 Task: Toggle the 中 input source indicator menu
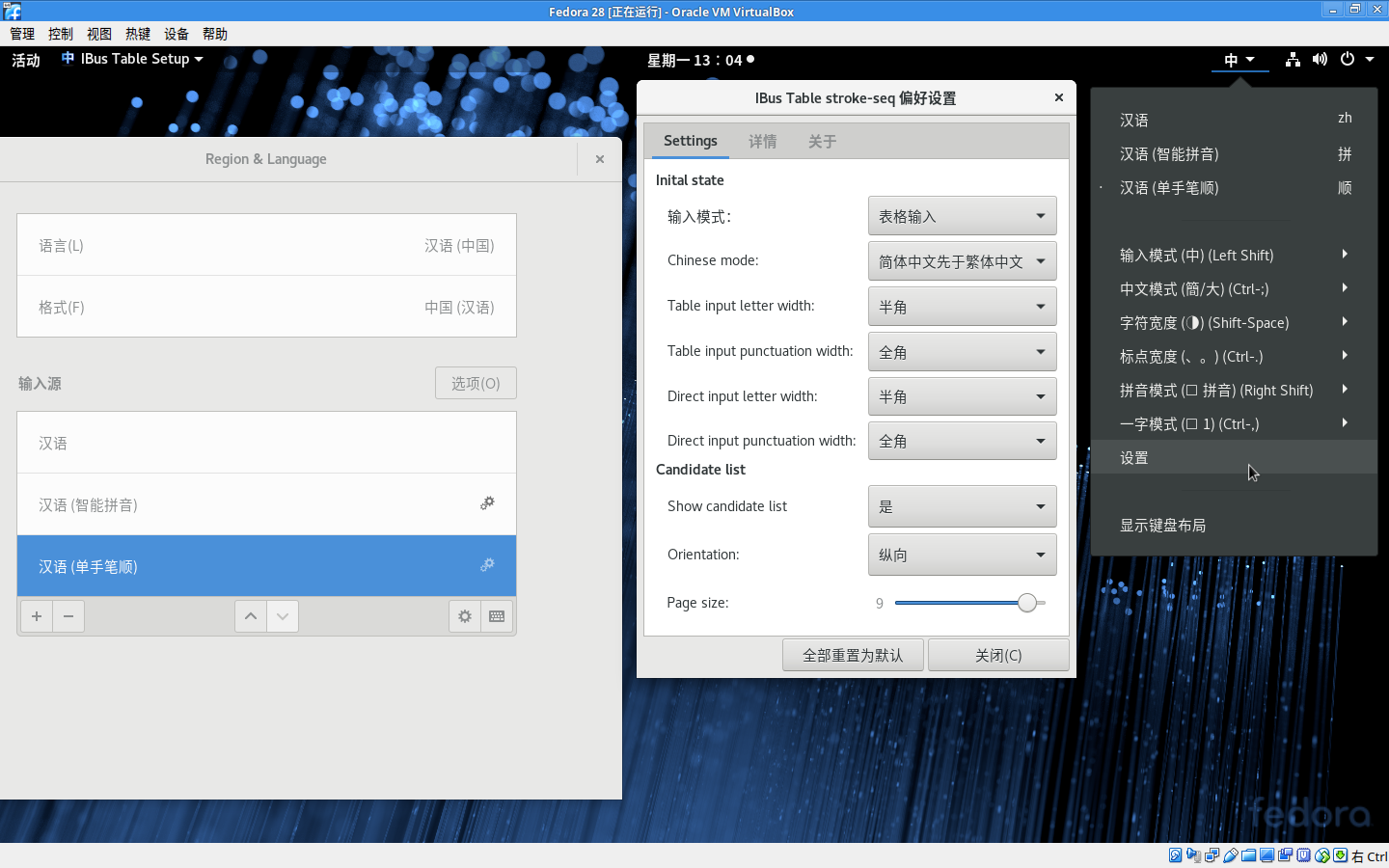point(1239,60)
